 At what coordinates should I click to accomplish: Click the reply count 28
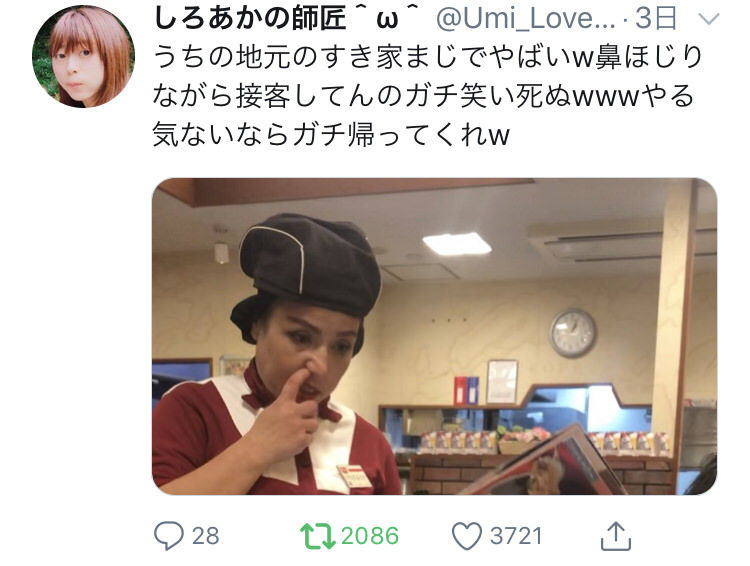206,536
